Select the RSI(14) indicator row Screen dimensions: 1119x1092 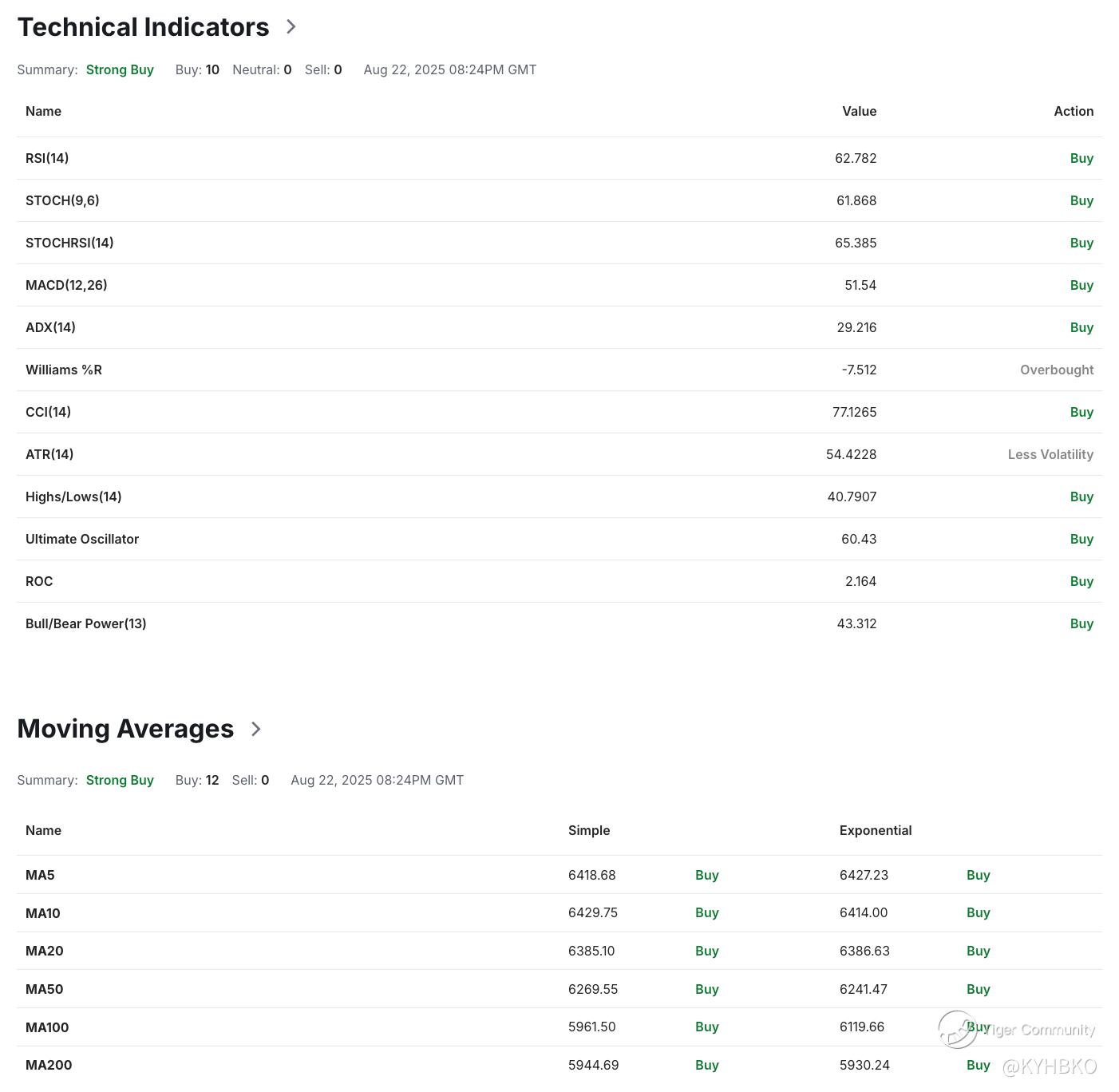(x=47, y=158)
